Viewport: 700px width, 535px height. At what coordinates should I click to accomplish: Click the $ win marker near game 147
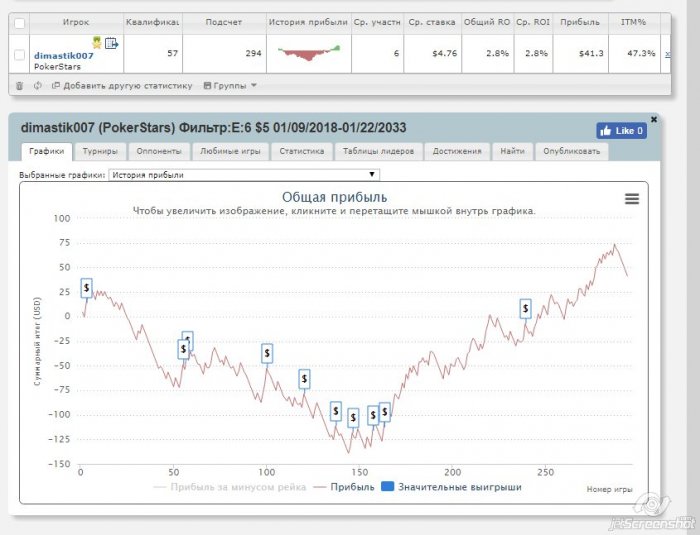(x=353, y=418)
